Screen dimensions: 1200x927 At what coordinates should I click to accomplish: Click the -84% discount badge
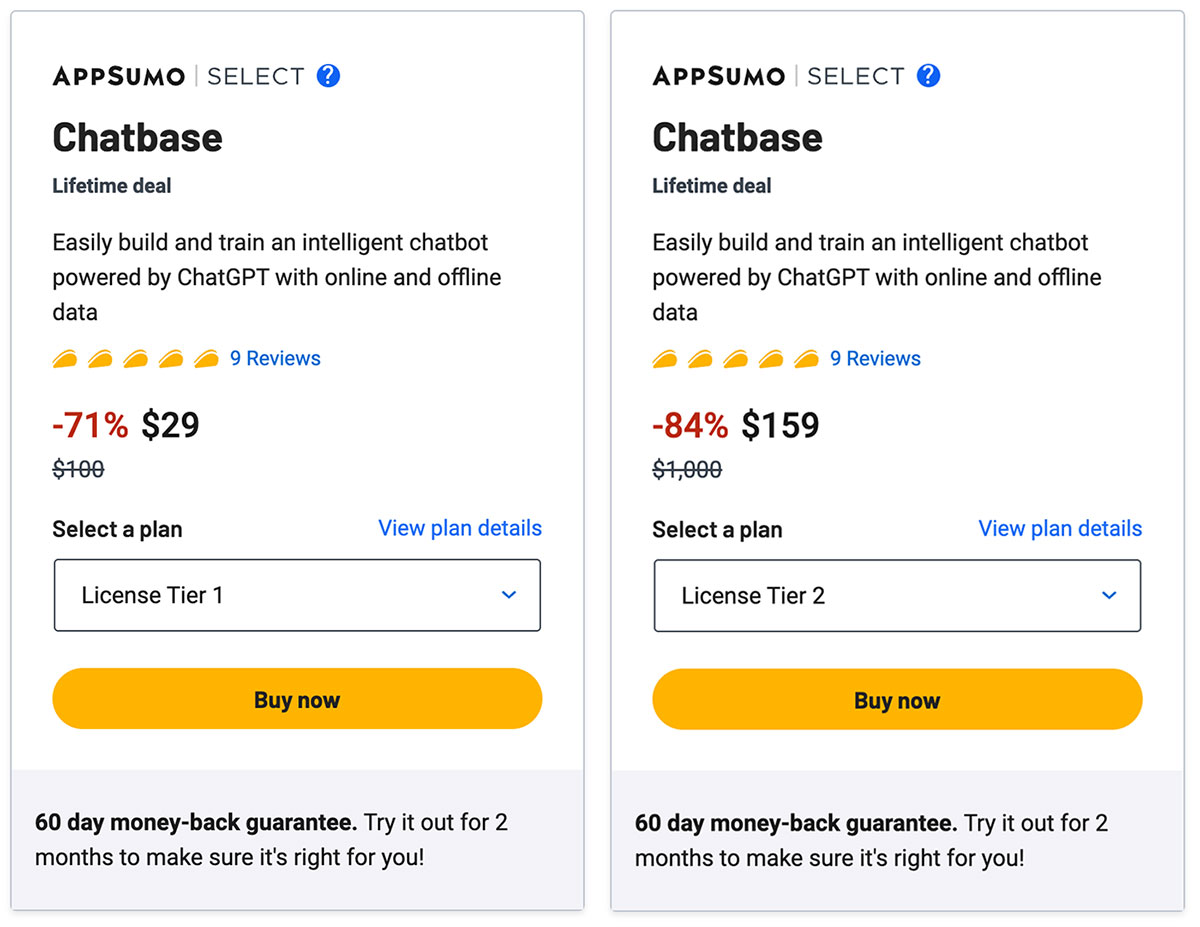(689, 424)
